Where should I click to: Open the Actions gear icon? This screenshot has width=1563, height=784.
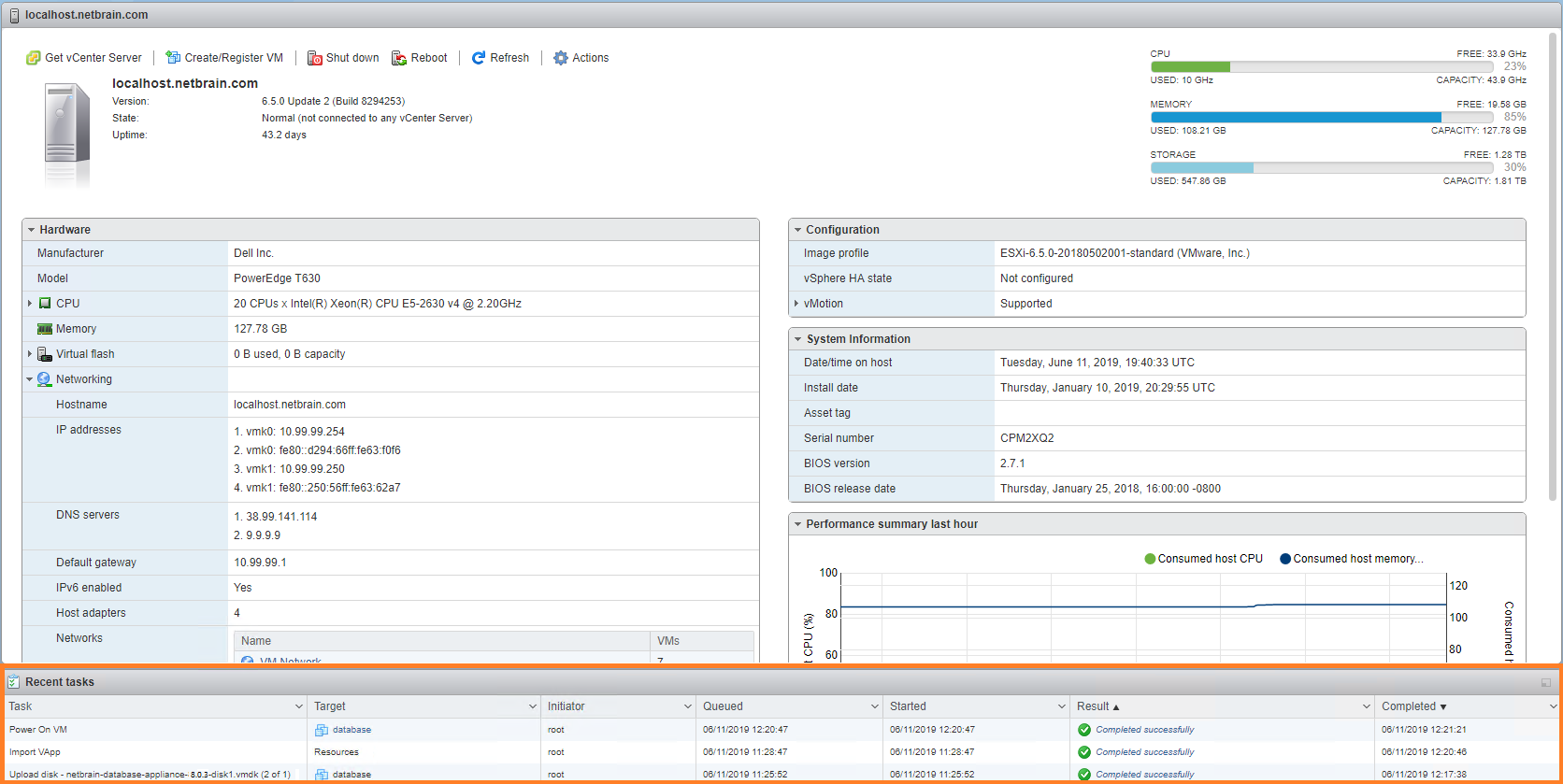point(561,58)
